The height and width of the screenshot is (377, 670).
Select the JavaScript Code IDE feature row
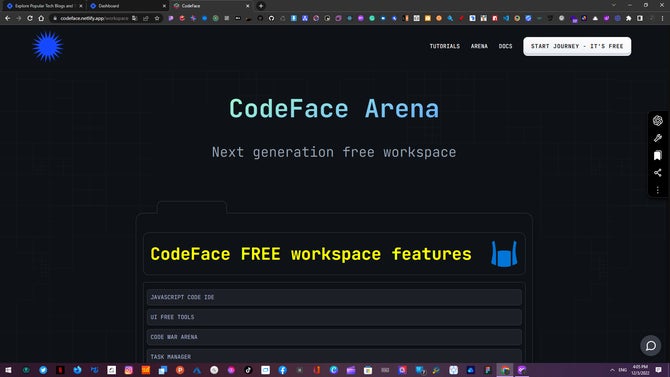[334, 297]
